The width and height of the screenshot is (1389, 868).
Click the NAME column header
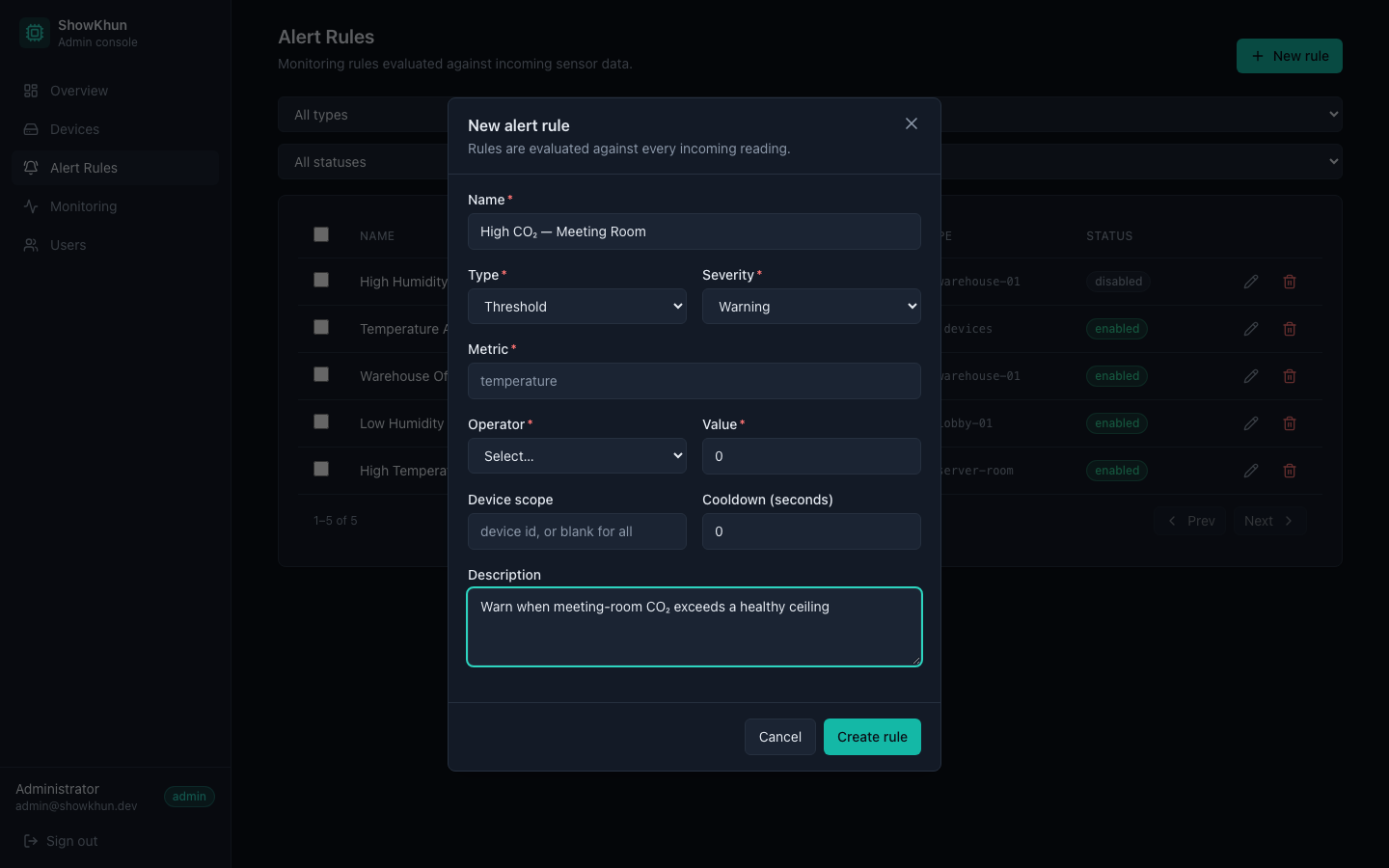click(377, 236)
